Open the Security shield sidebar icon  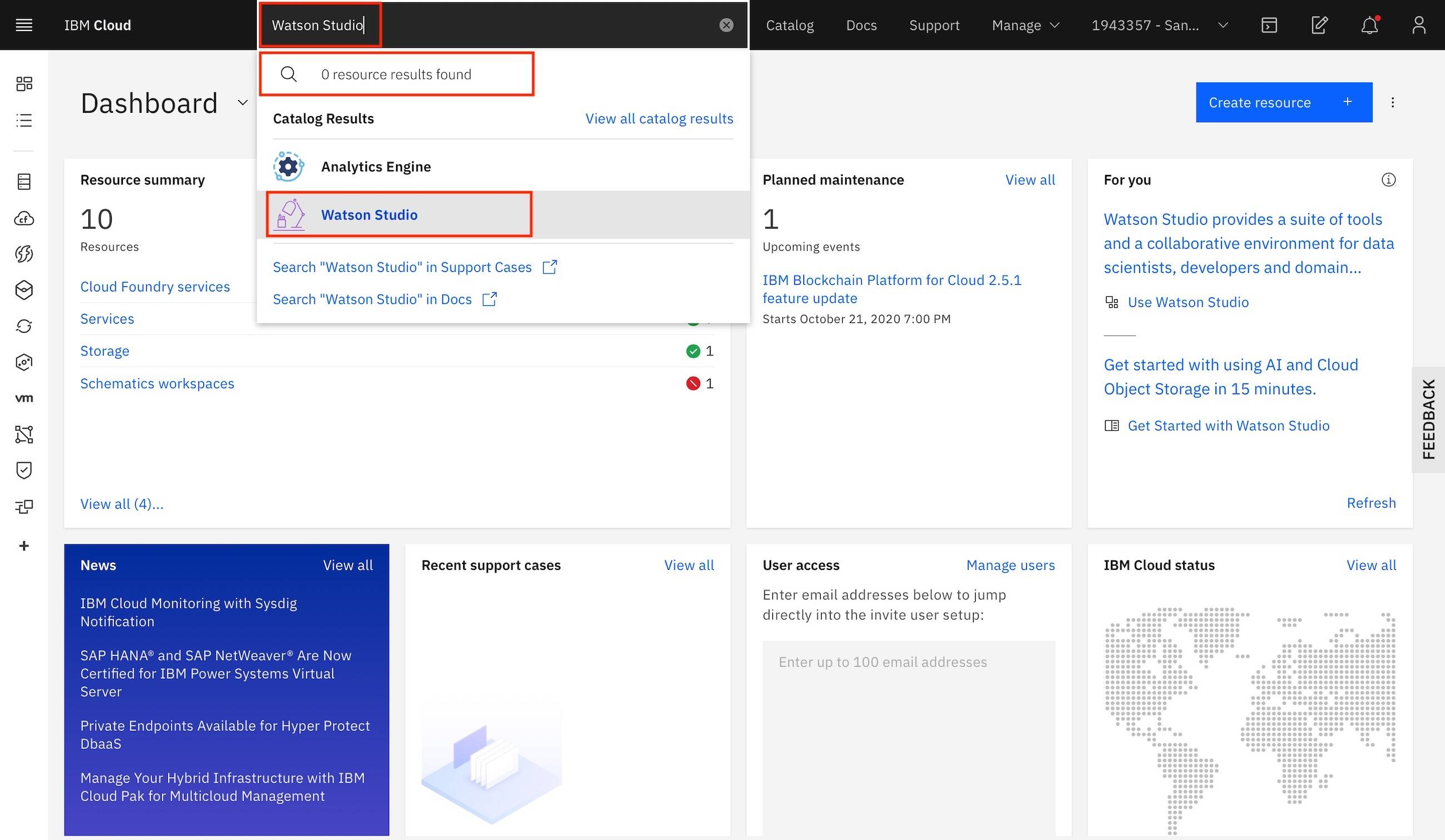(x=24, y=470)
